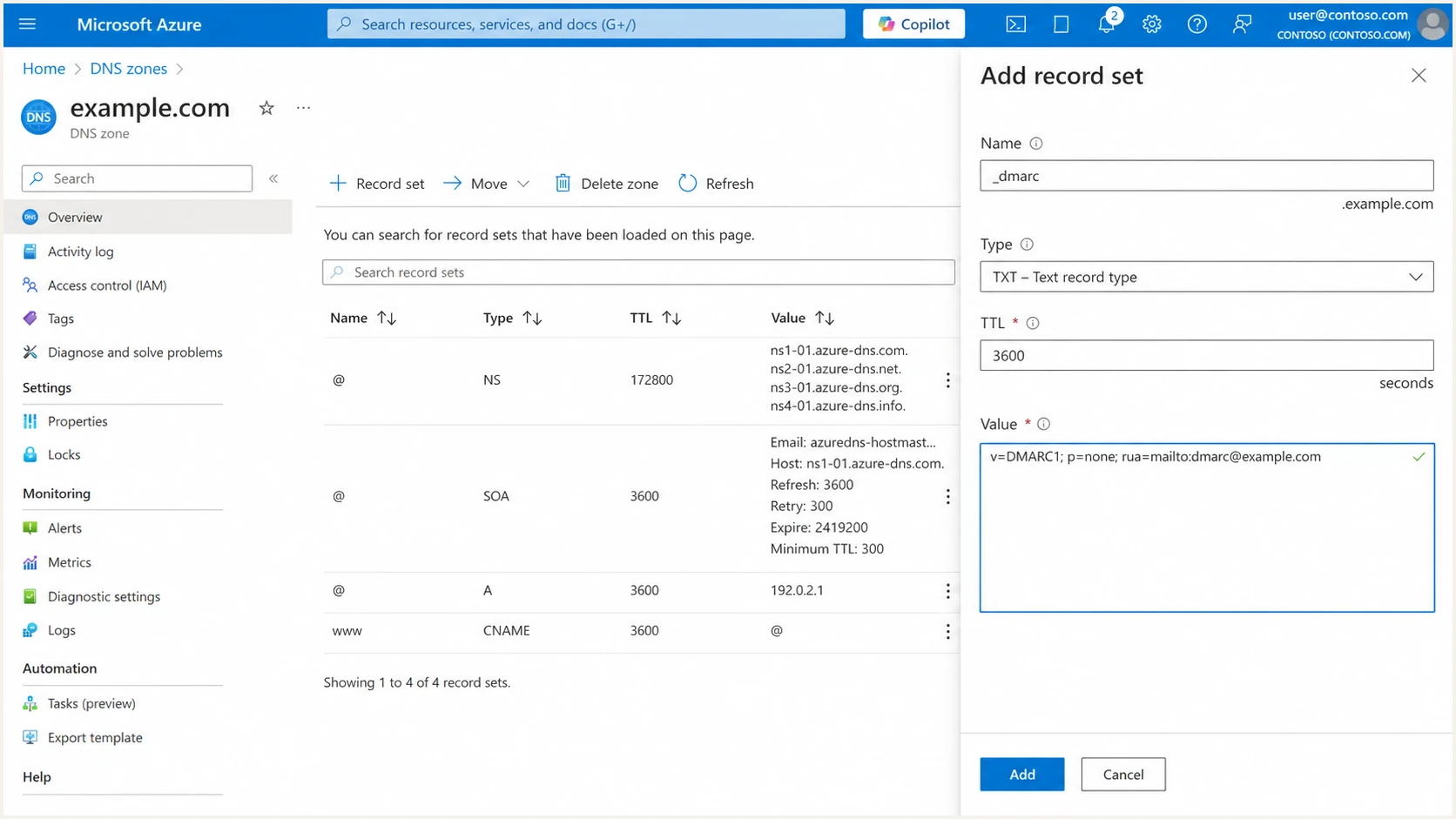Open the context menu for the SOA record
Screen dimensions: 1456x819
point(947,496)
